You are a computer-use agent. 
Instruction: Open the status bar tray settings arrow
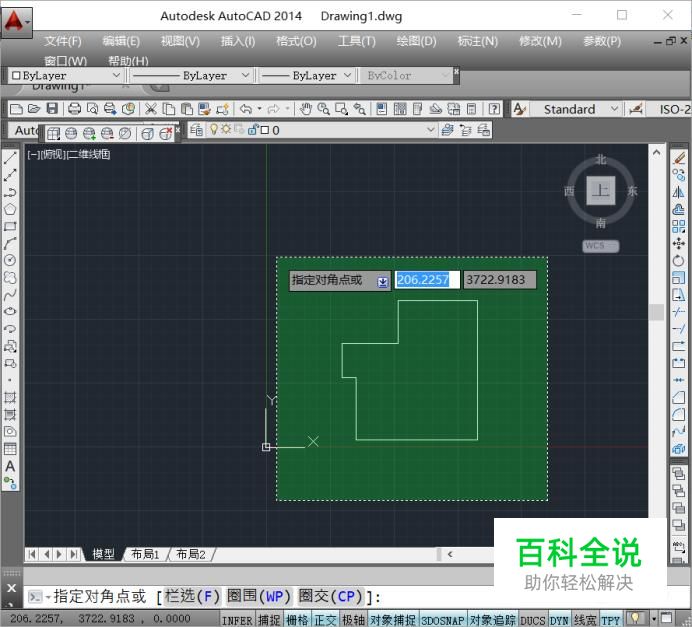click(x=654, y=618)
